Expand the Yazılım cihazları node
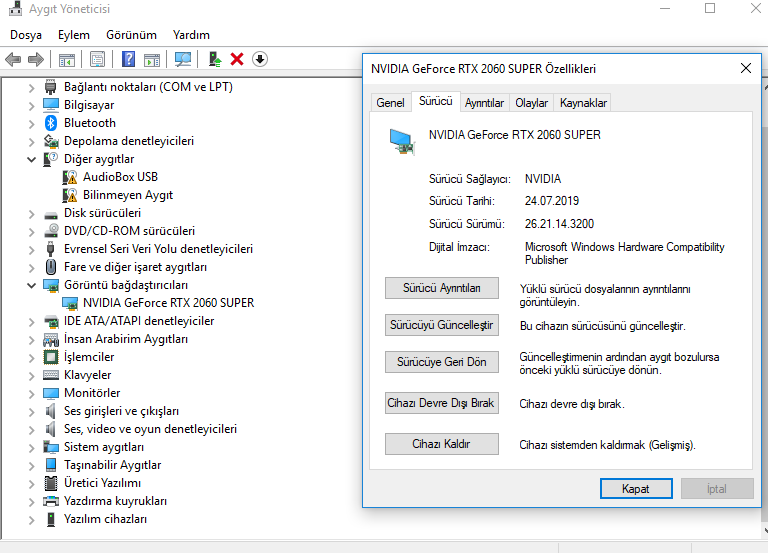Image resolution: width=768 pixels, height=553 pixels. [31, 520]
